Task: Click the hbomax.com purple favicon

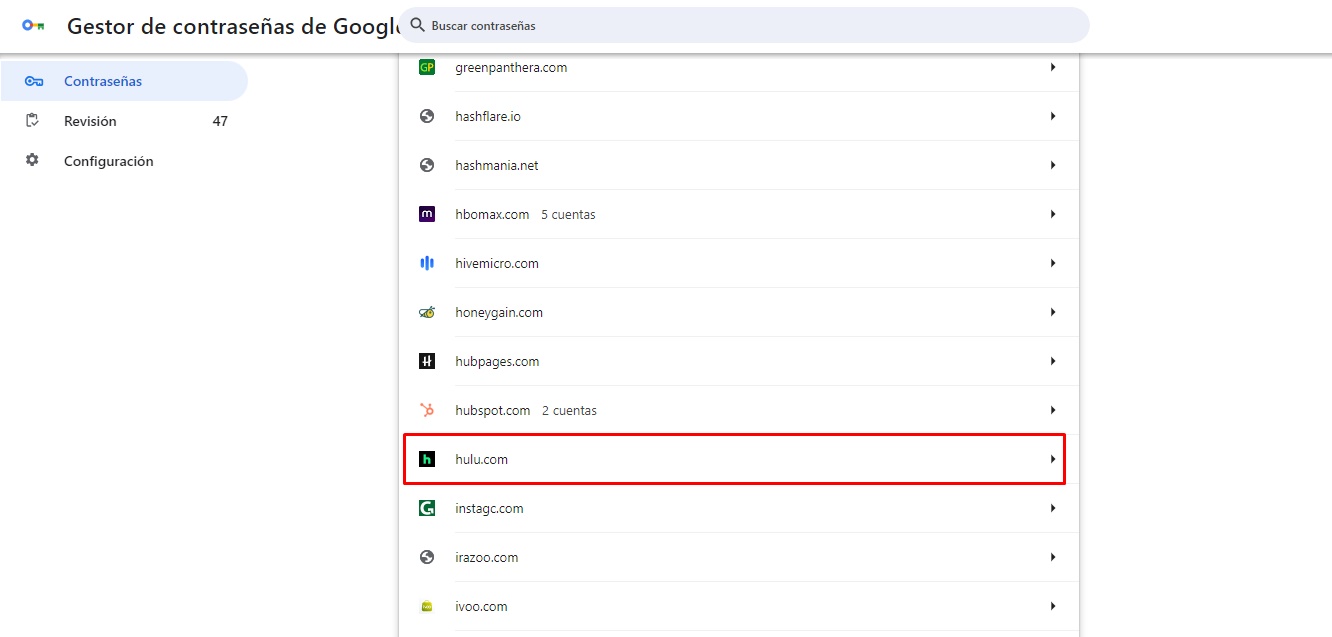Action: (427, 214)
